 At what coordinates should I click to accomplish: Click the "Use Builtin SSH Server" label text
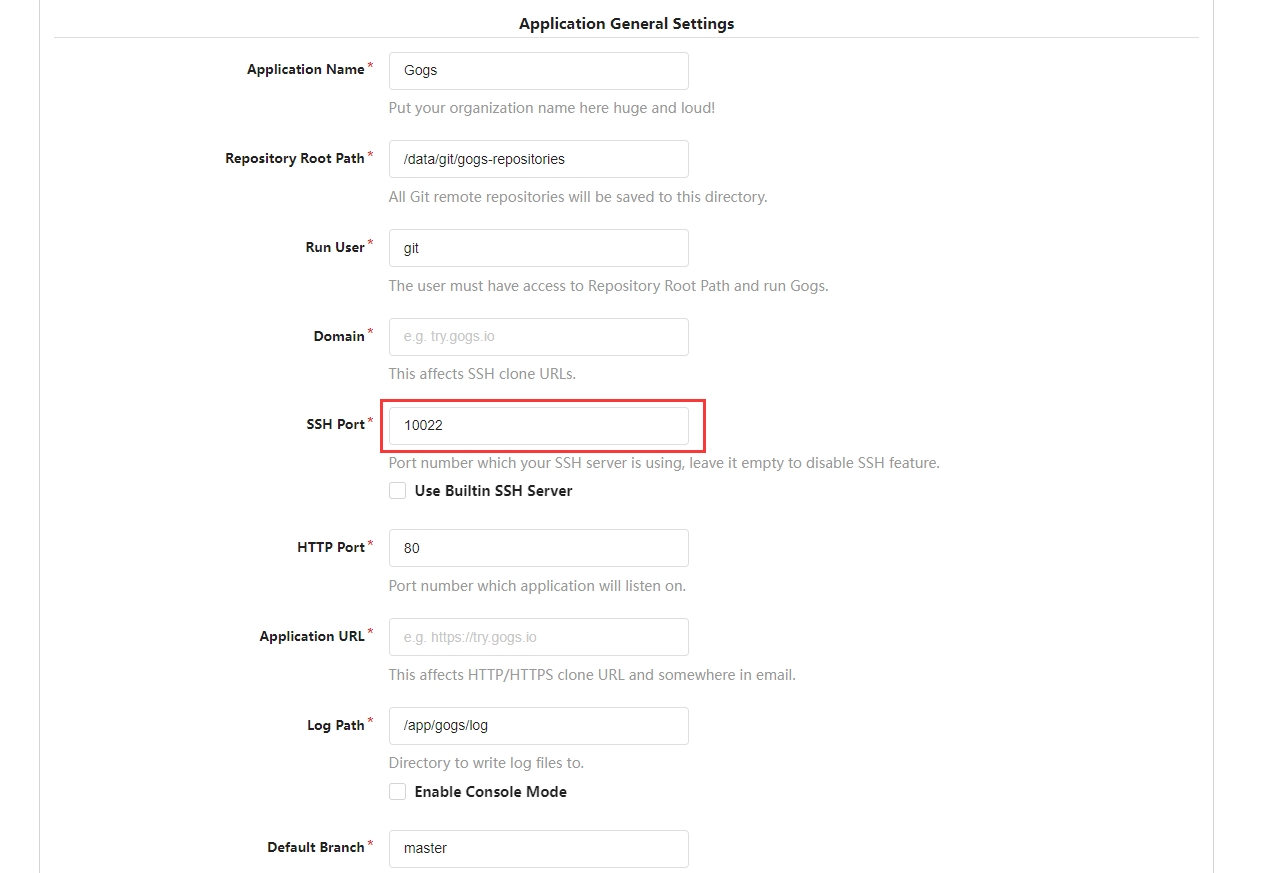tap(493, 491)
